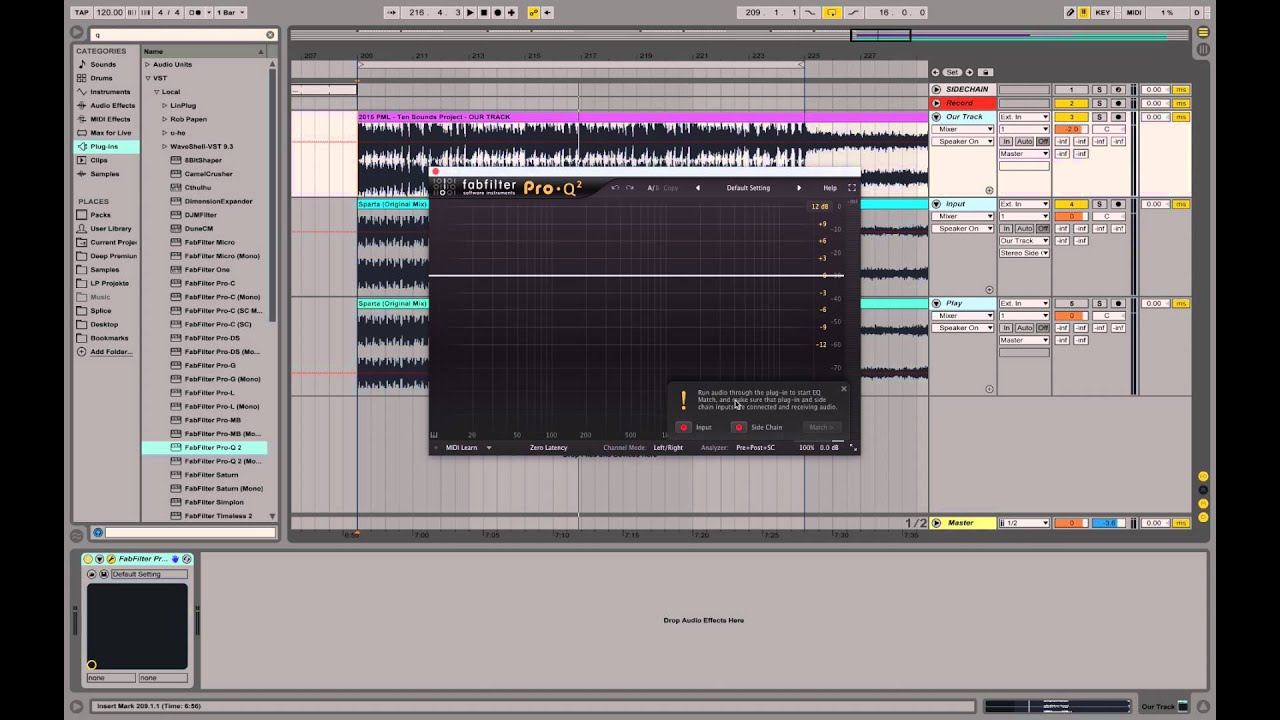Viewport: 1280px width, 720px height.
Task: Open the 12 dB display range selector
Action: tap(820, 207)
